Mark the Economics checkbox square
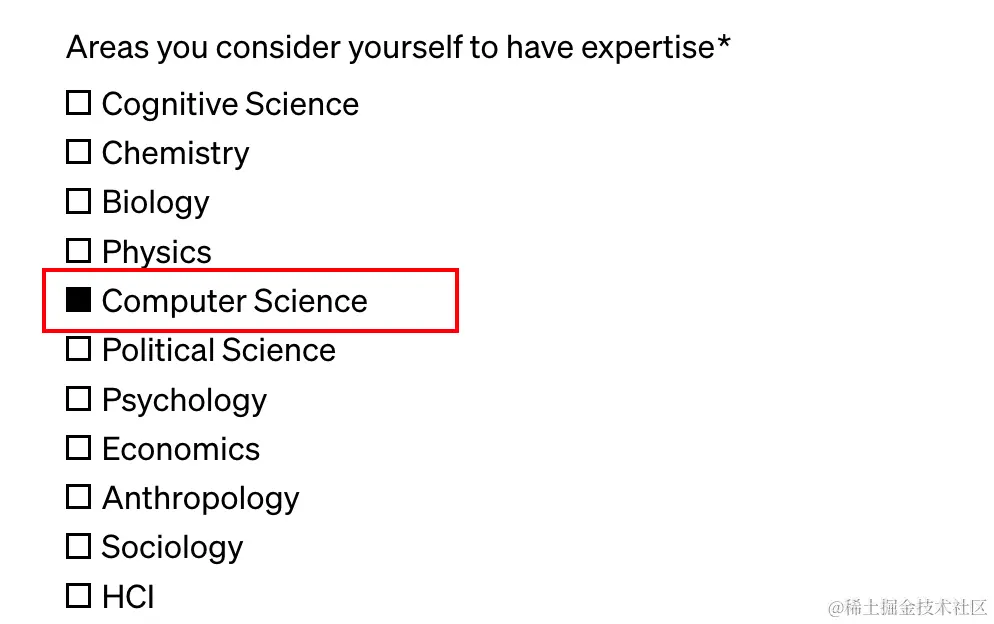The width and height of the screenshot is (994, 624). click(79, 448)
